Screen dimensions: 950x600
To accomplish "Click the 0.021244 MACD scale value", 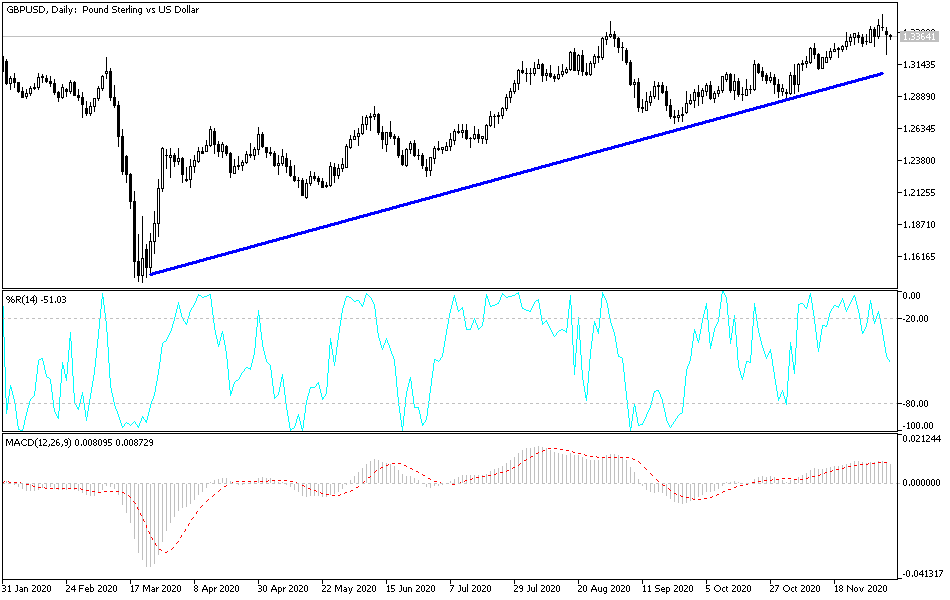I will 922,439.
